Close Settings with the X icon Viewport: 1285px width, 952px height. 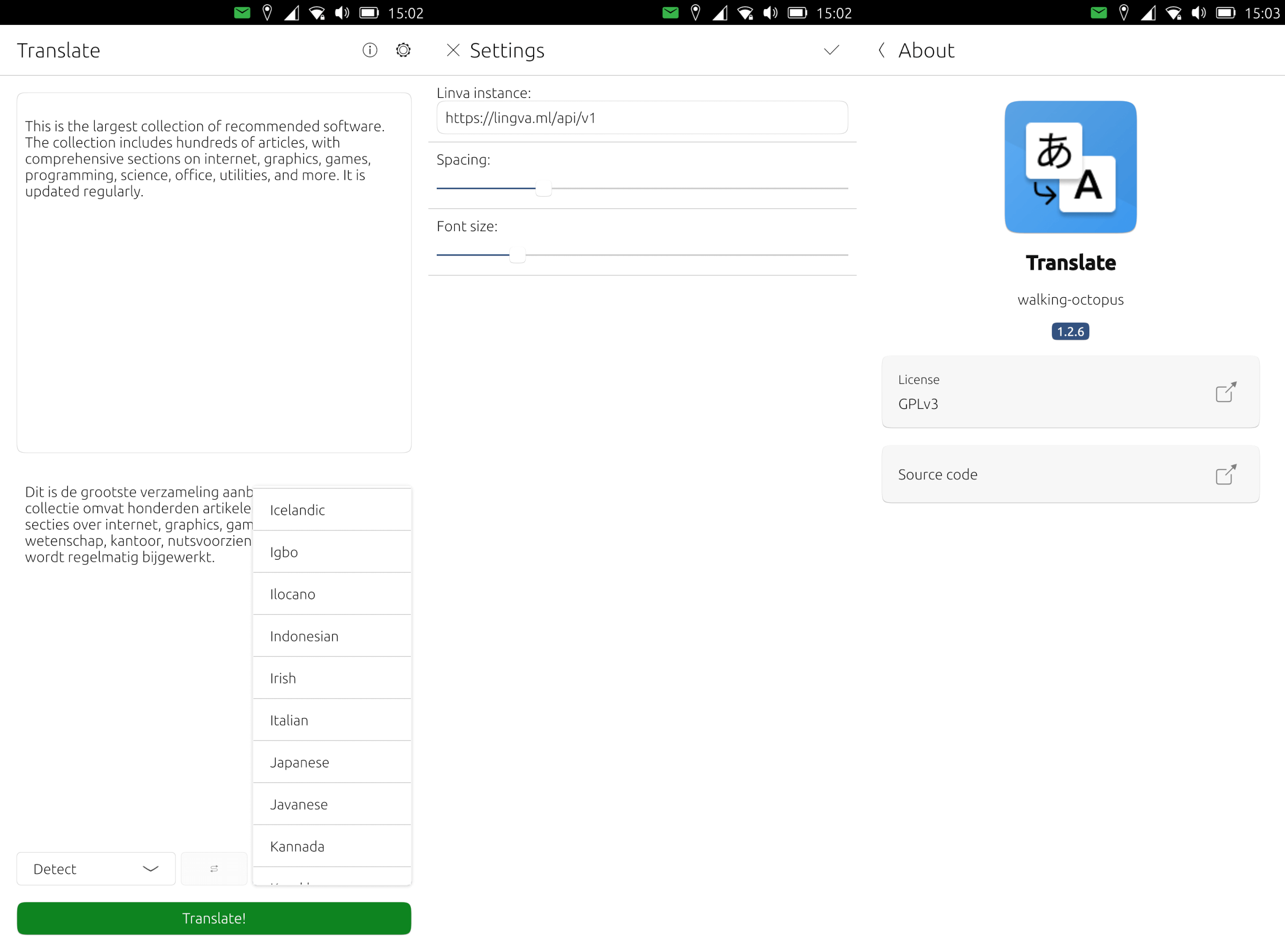453,50
